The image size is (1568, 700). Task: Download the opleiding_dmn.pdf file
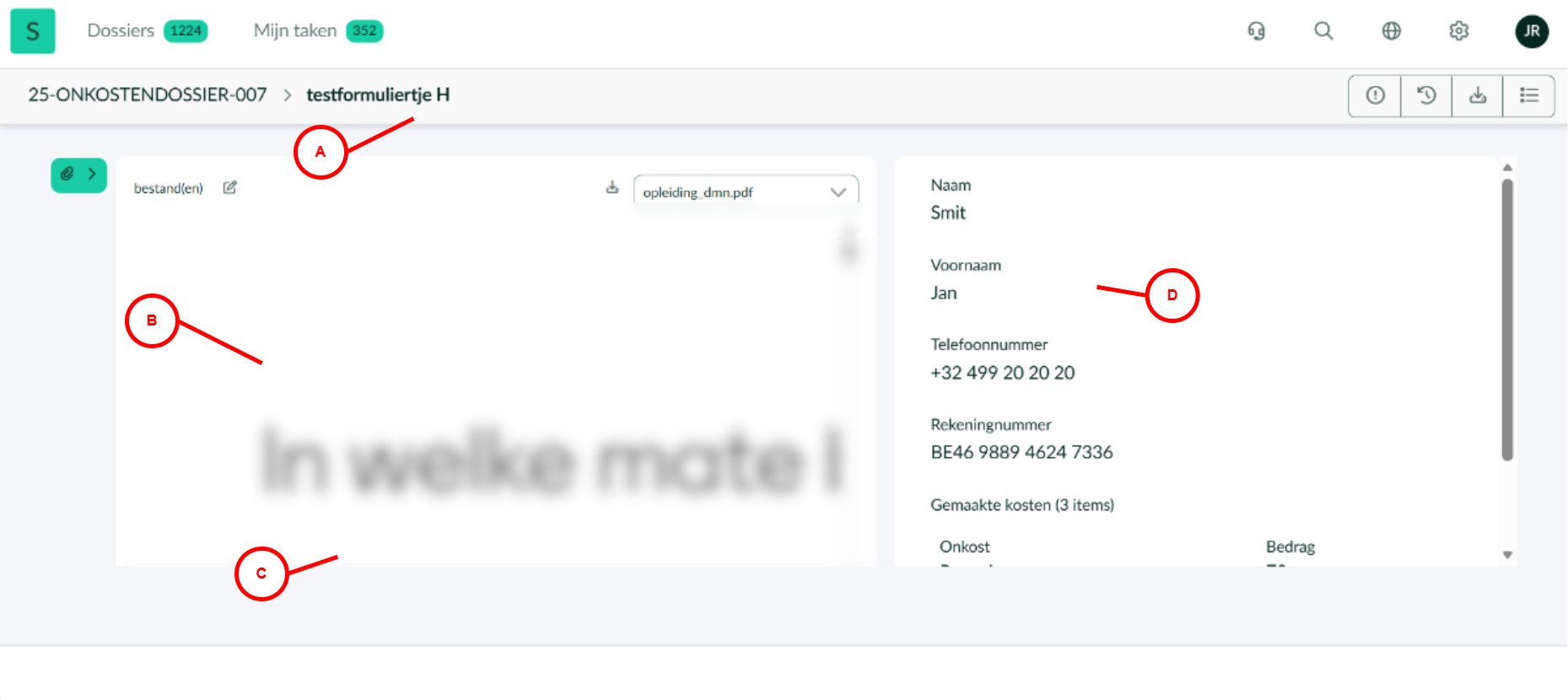click(612, 187)
